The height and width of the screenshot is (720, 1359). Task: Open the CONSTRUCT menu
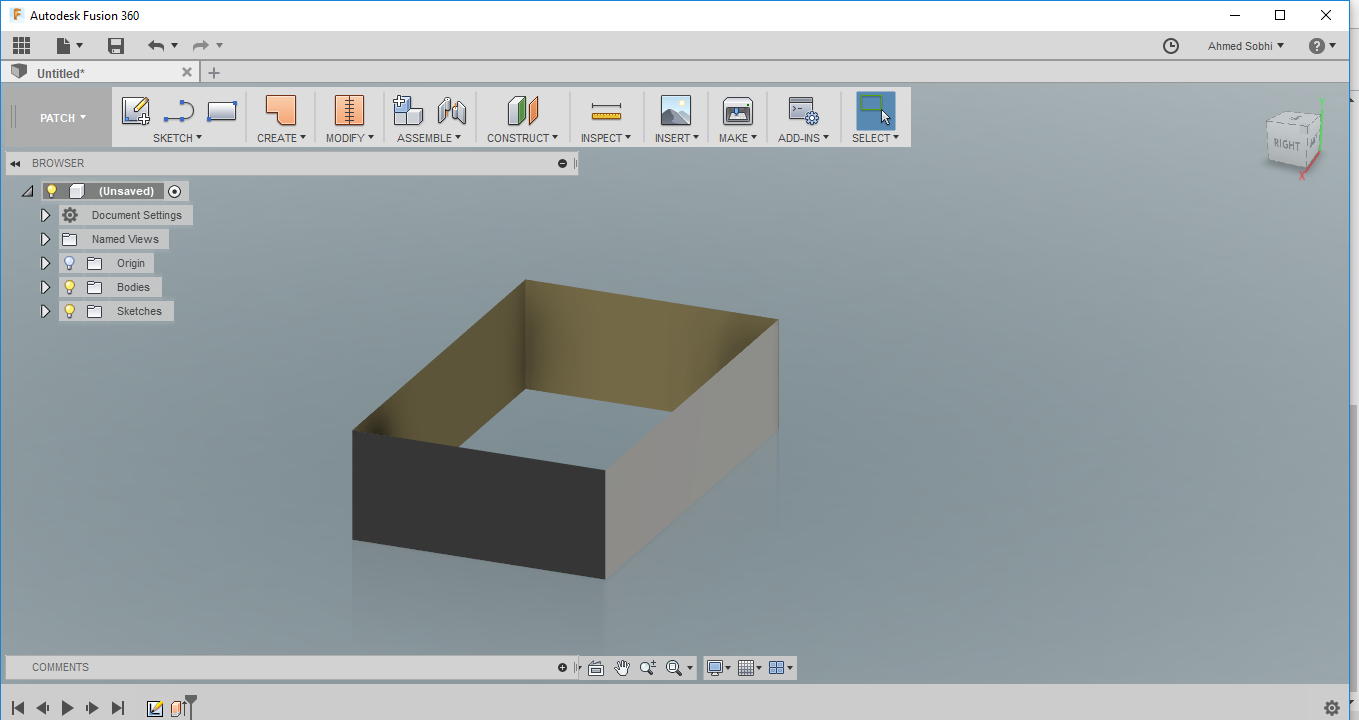522,138
